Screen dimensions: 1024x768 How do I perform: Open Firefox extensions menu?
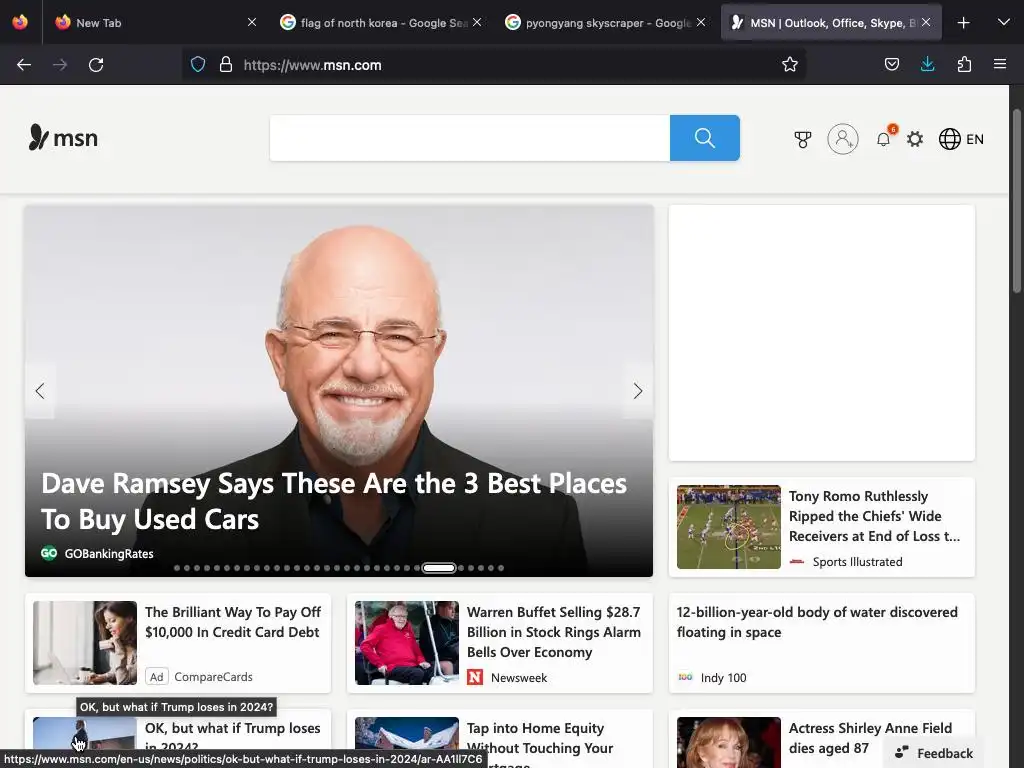point(964,64)
